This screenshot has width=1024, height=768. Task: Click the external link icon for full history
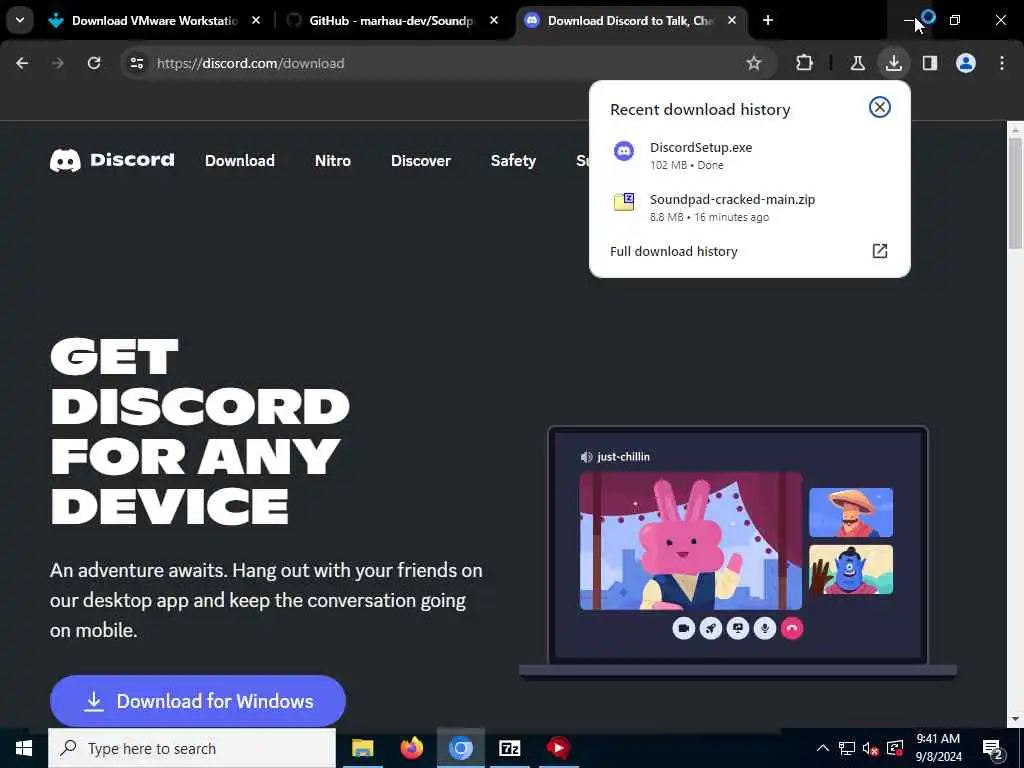pyautogui.click(x=880, y=251)
